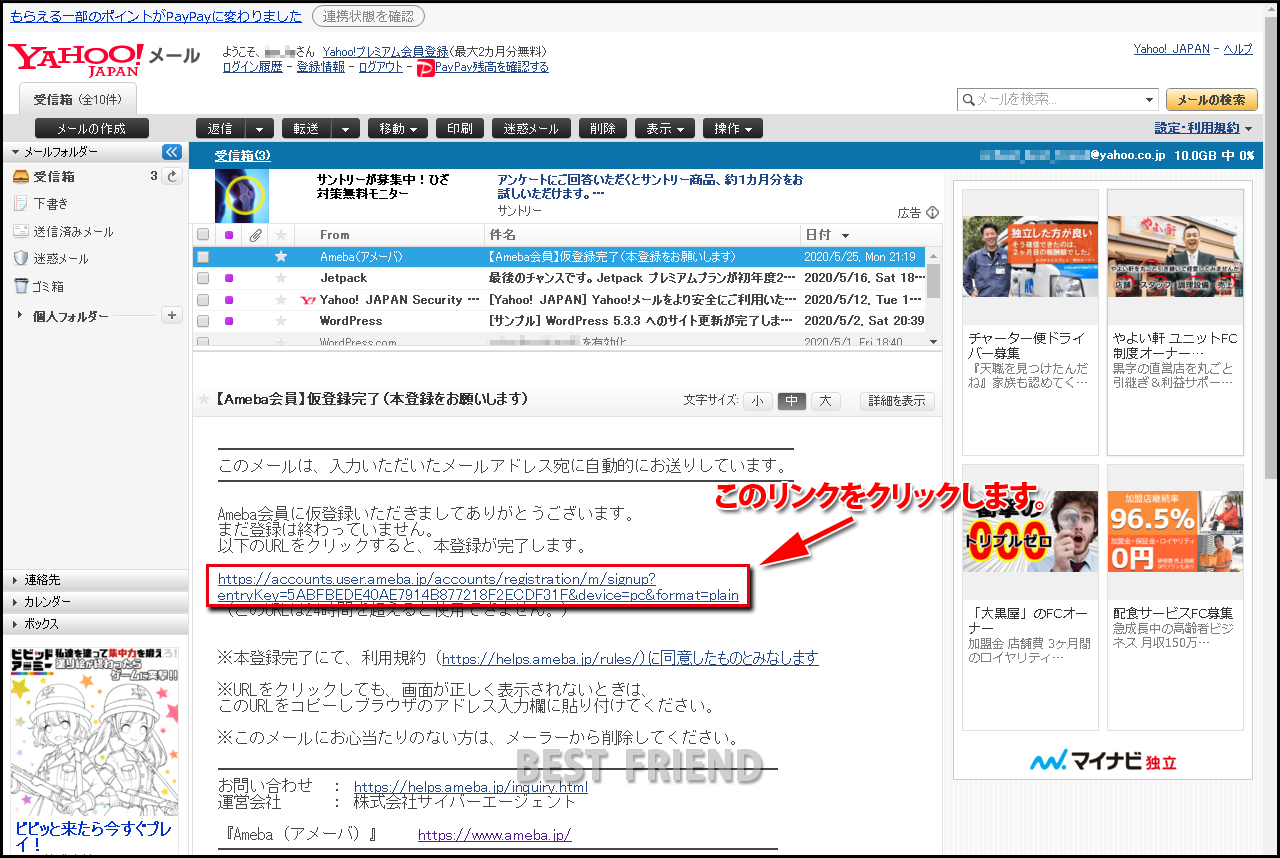Click compose mail (メールの作成) button
Screen dimensions: 1280x858
pos(91,128)
